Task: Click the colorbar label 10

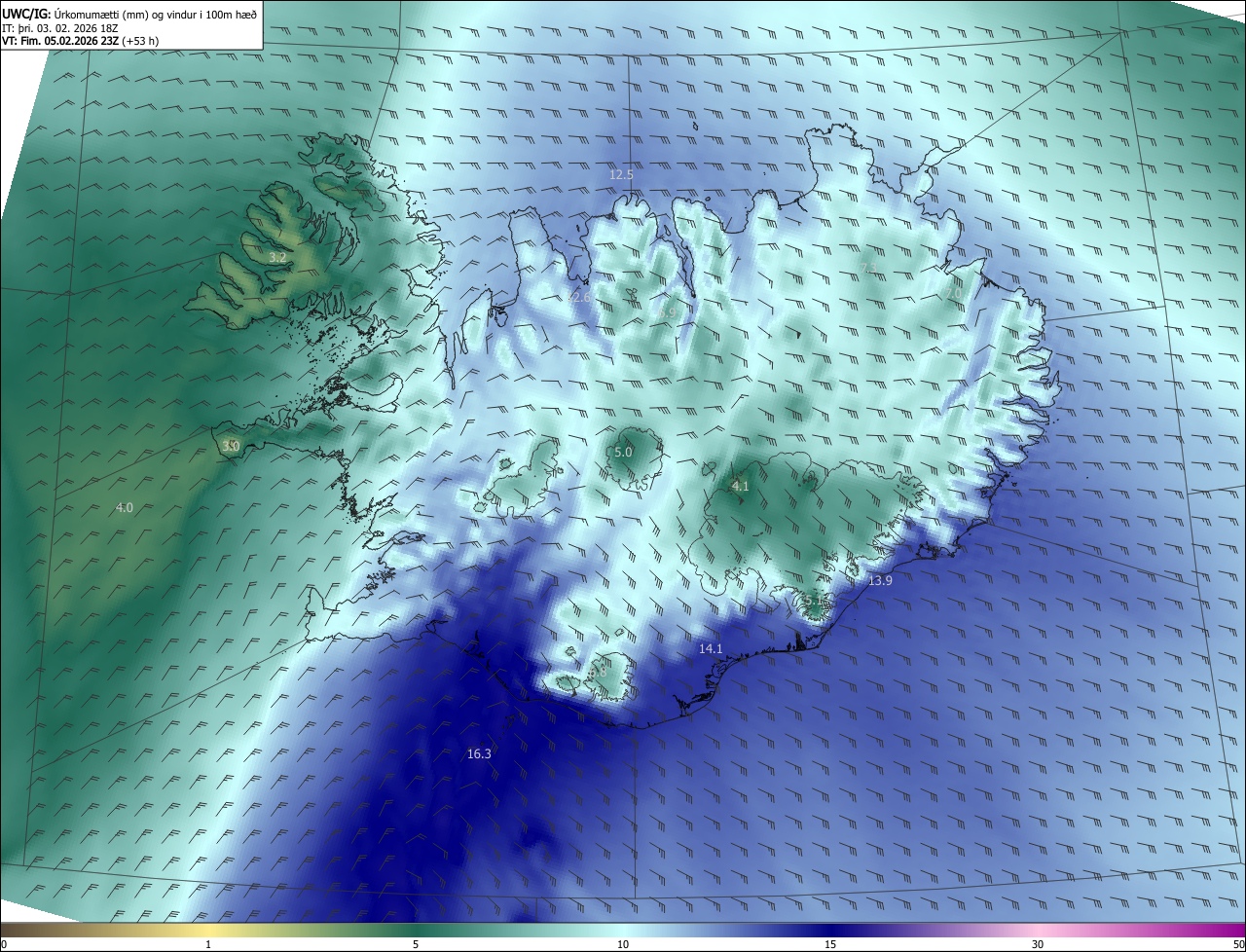Action: [623, 944]
